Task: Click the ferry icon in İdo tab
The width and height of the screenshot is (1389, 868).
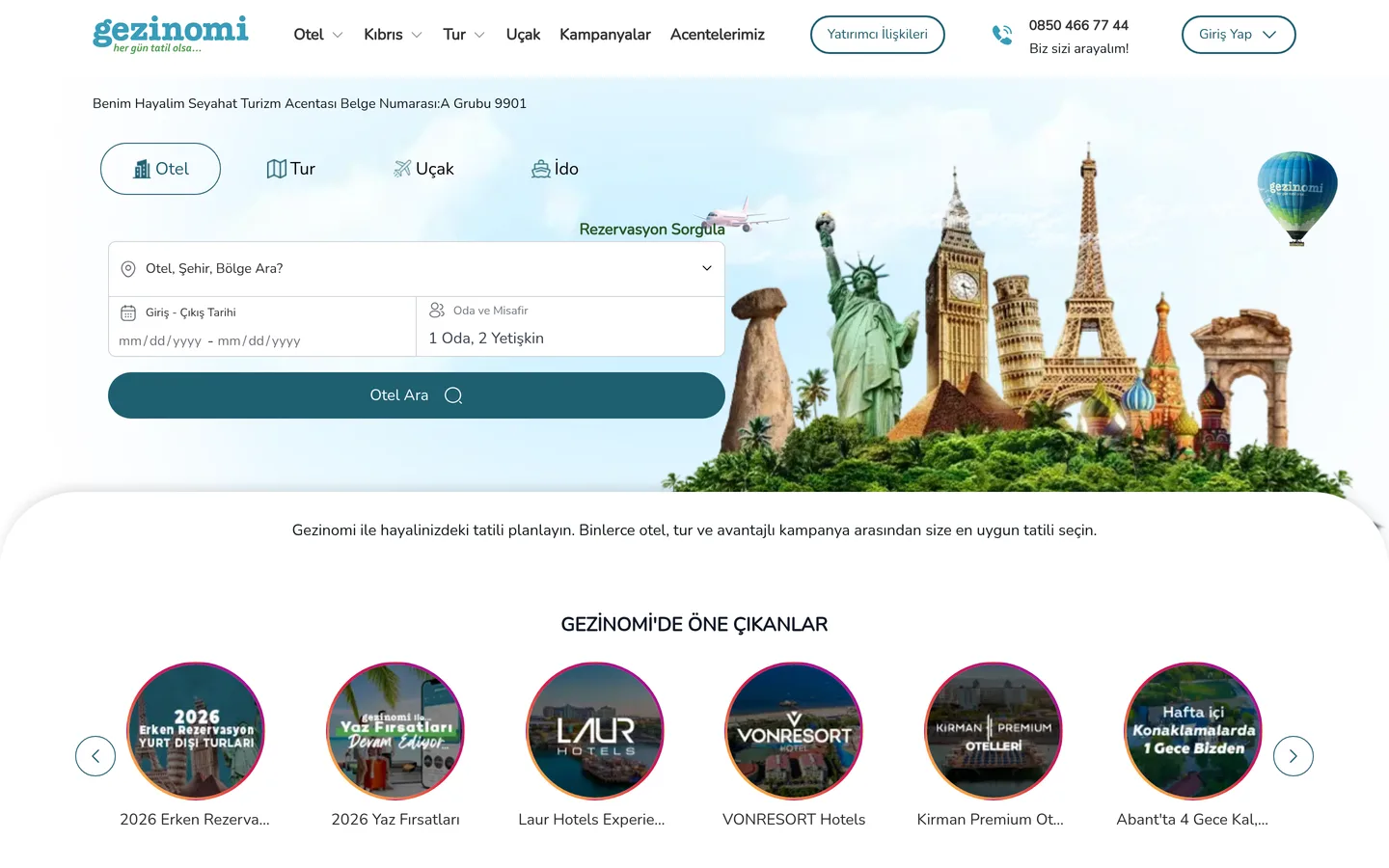Action: 541,169
